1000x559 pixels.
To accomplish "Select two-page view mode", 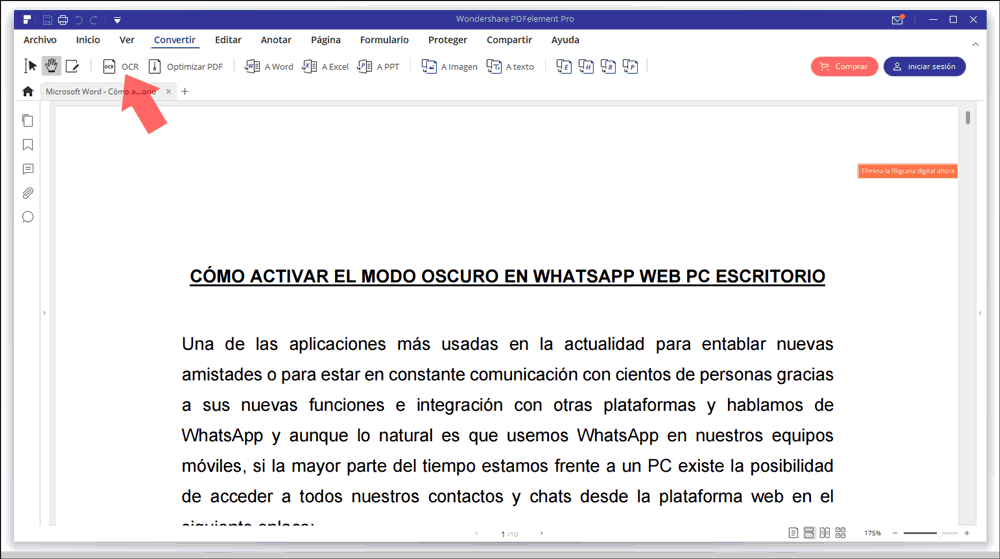I will (825, 533).
